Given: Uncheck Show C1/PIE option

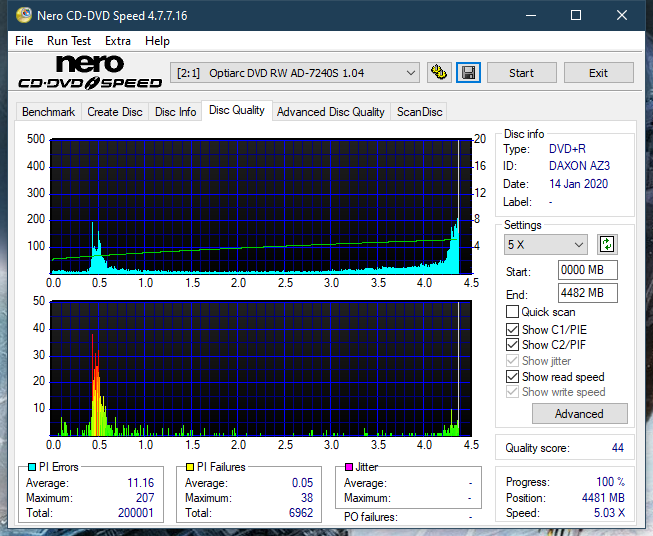Looking at the screenshot, I should pos(513,329).
